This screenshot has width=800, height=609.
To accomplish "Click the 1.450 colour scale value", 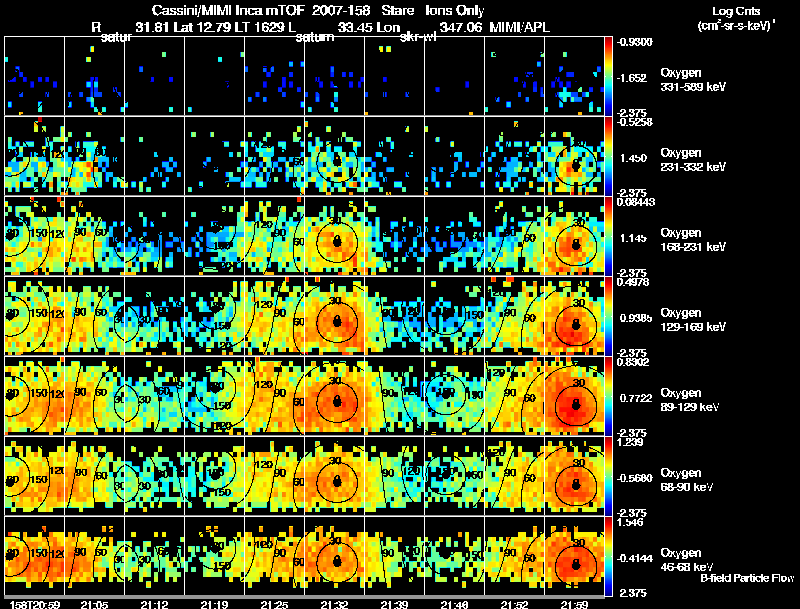I will (x=633, y=158).
